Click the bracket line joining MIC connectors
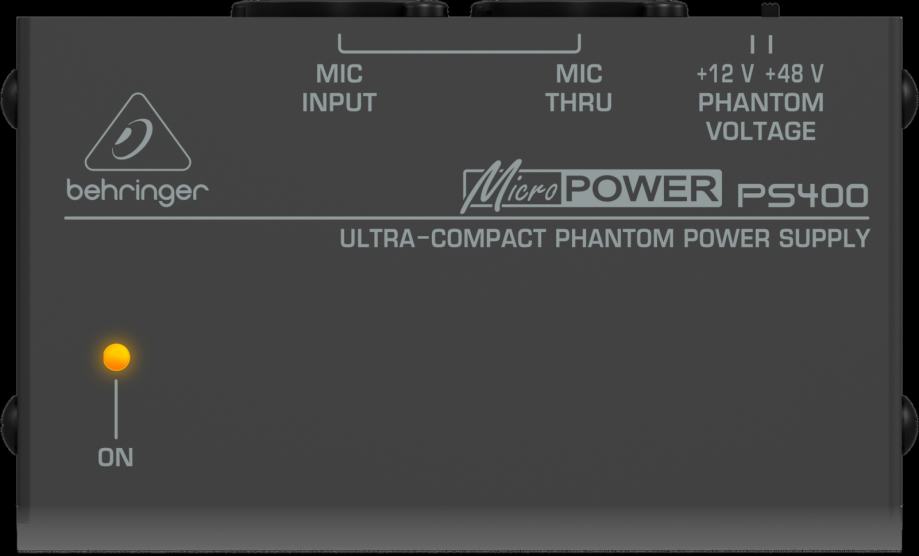 (459, 43)
